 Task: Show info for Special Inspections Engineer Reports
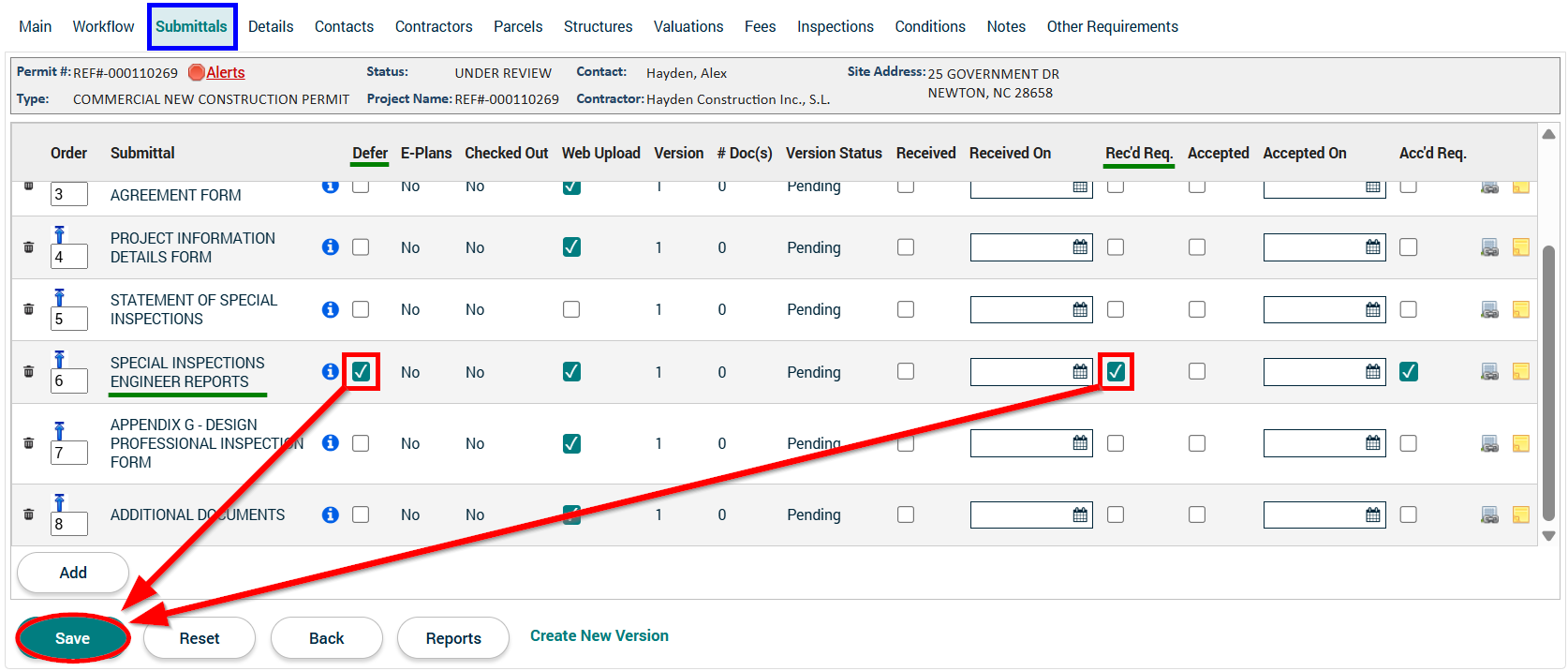(330, 371)
